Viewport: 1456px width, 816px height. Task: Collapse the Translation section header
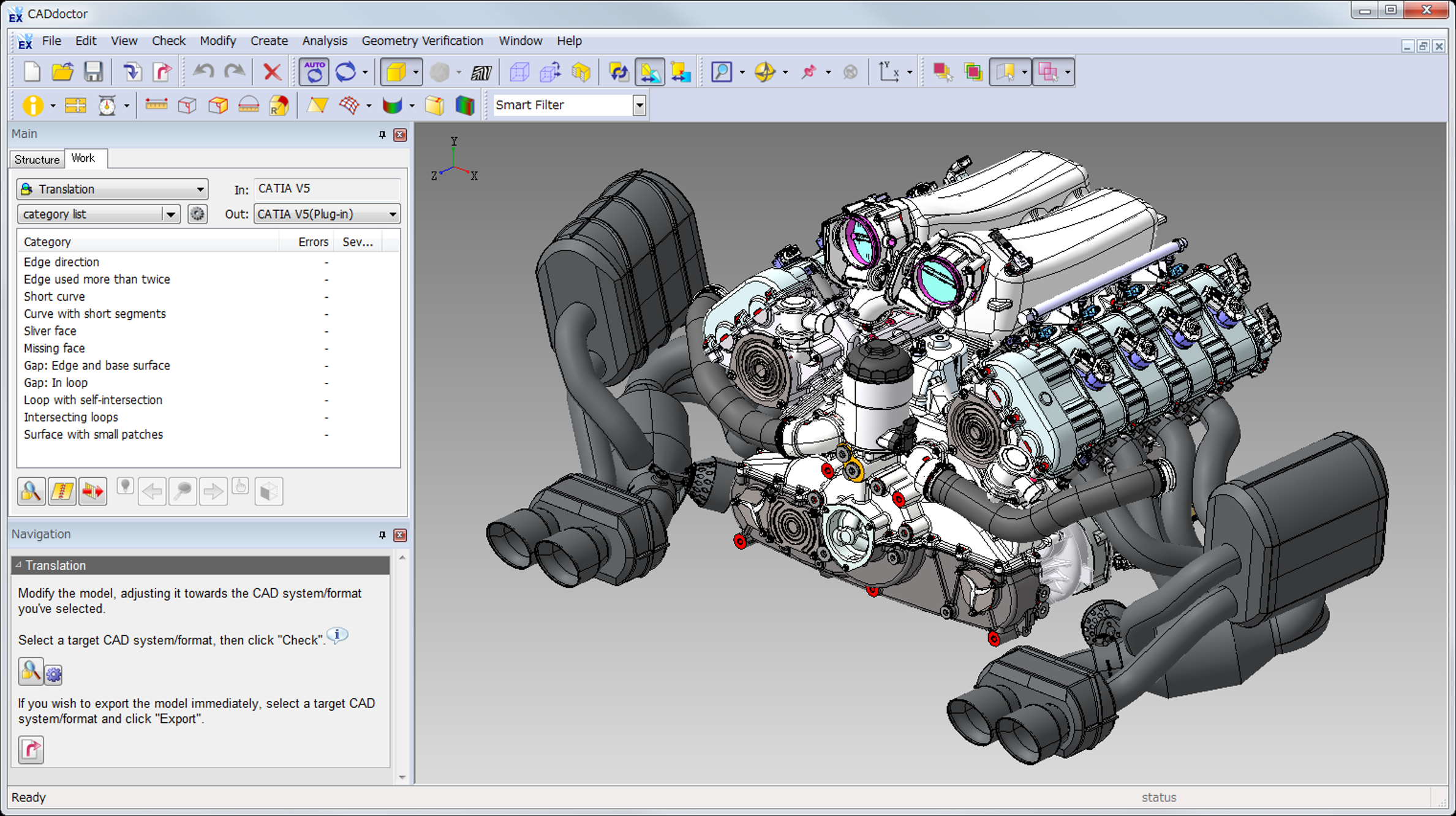(x=18, y=565)
